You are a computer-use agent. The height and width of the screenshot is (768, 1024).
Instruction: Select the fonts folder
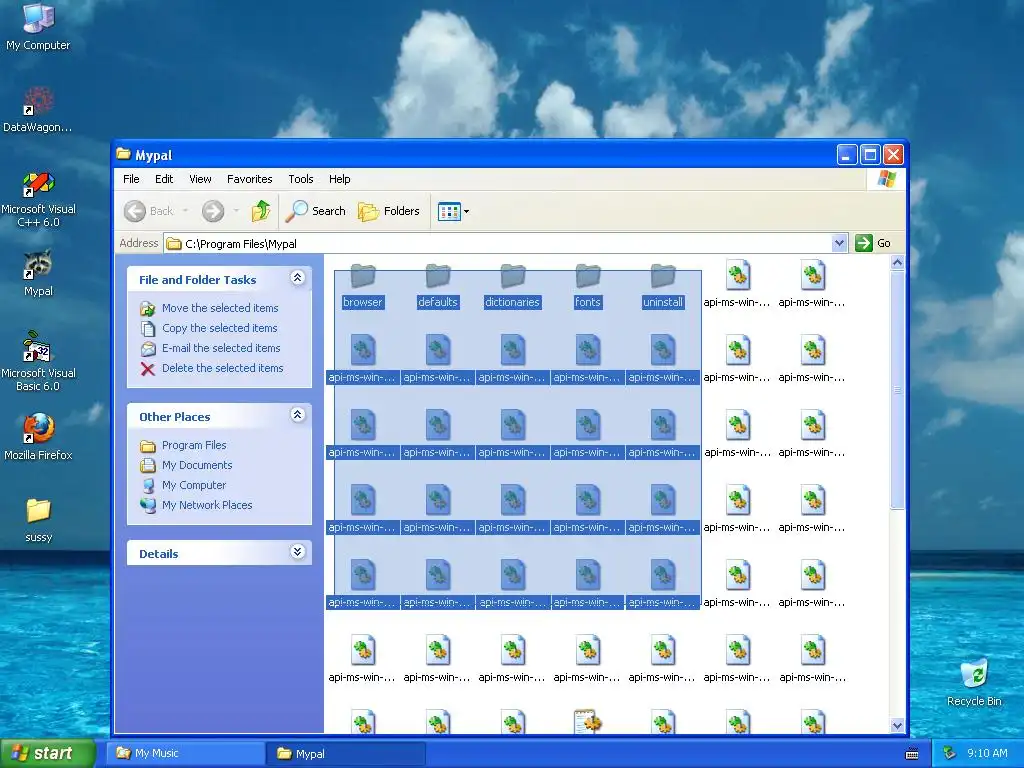pos(588,286)
